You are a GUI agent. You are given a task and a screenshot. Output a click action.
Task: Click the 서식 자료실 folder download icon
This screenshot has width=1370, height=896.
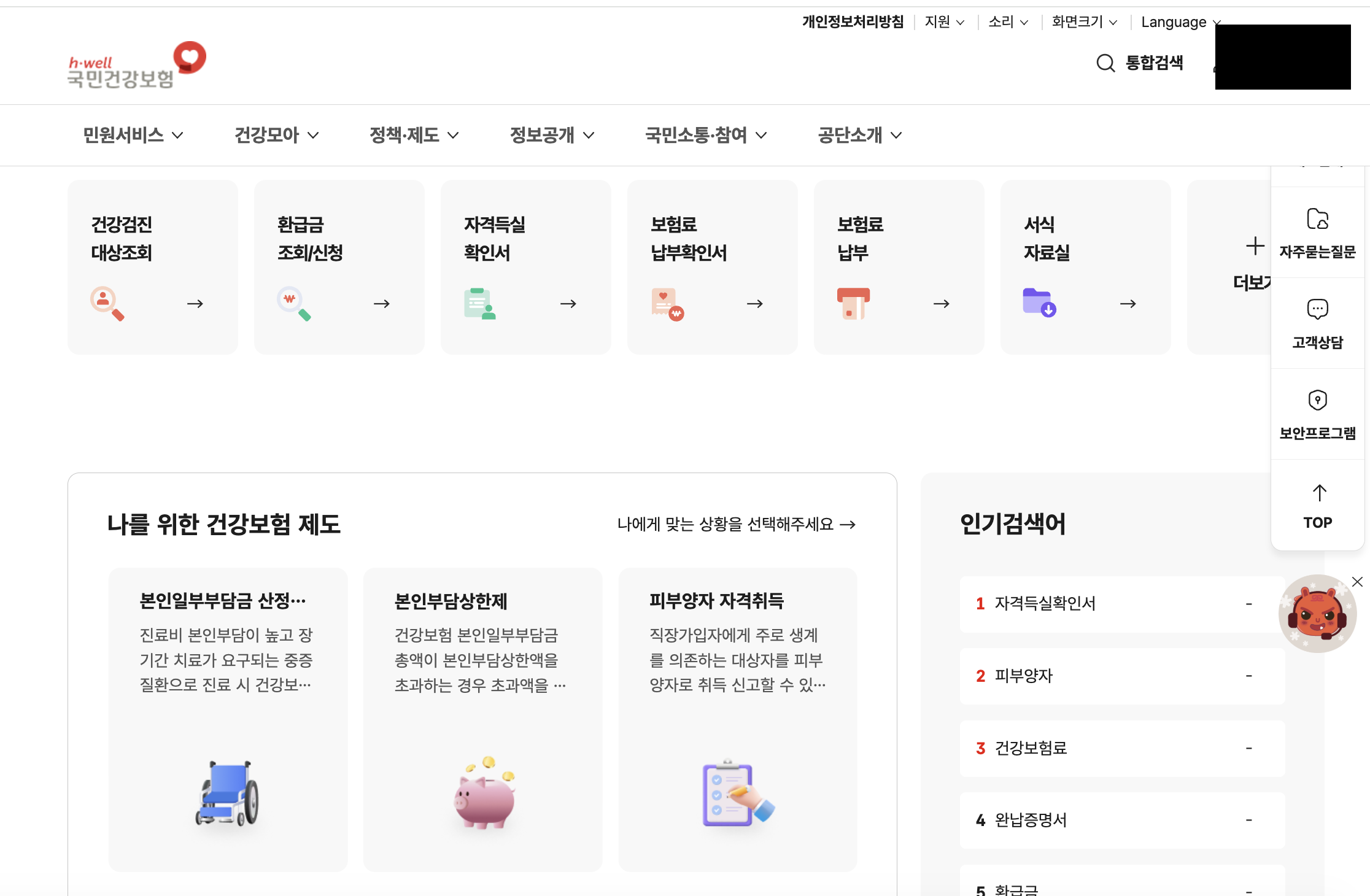1039,303
